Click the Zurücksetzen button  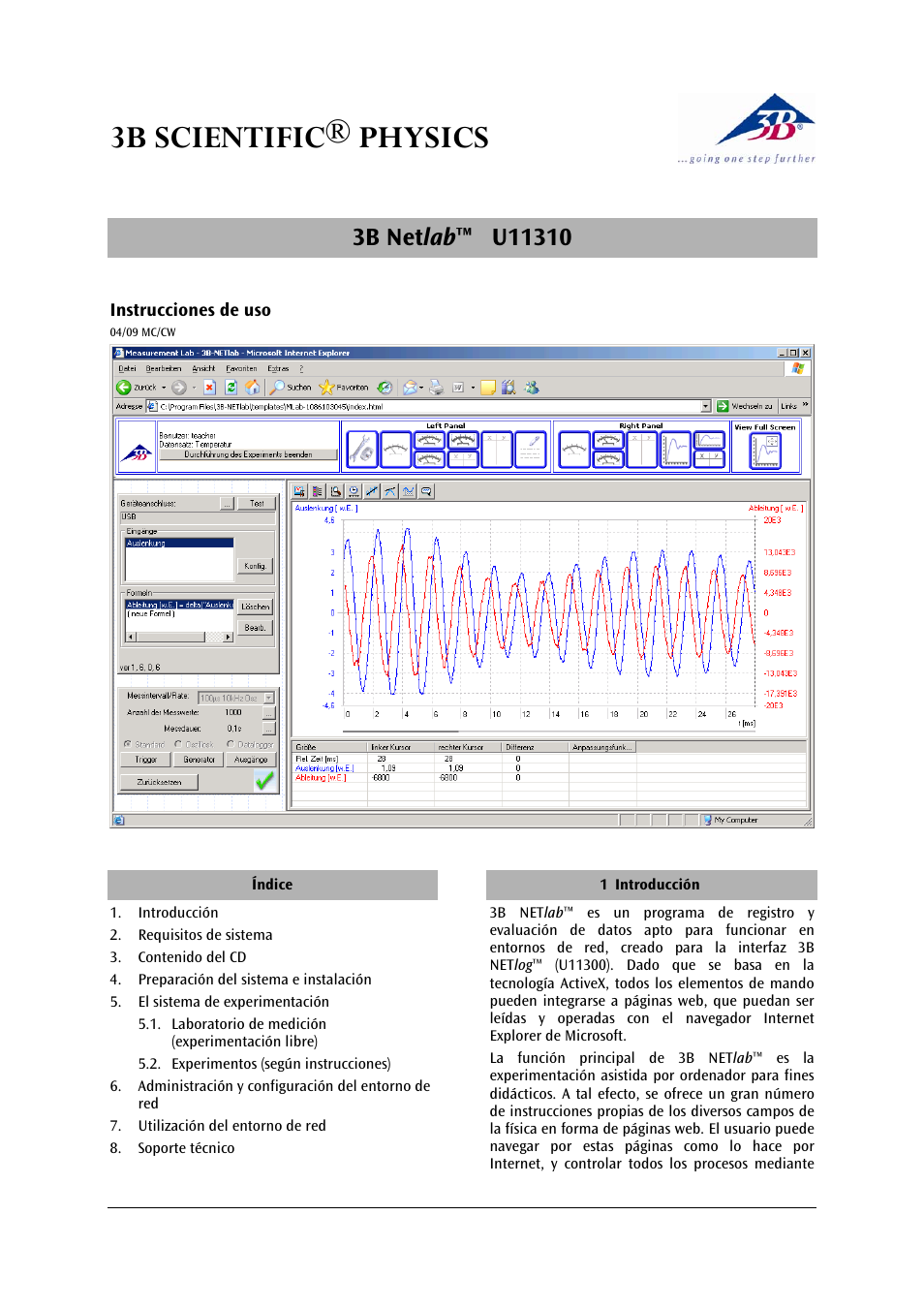pyautogui.click(x=160, y=782)
